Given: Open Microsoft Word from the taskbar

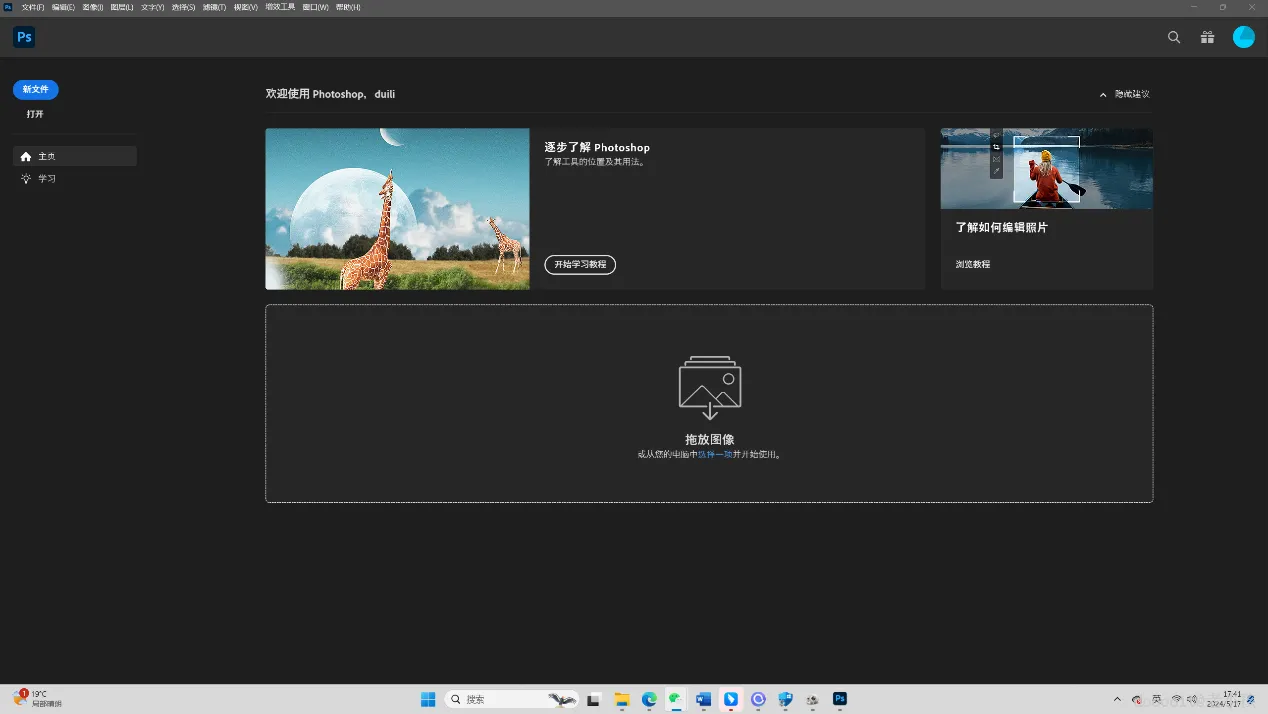Looking at the screenshot, I should coord(703,699).
